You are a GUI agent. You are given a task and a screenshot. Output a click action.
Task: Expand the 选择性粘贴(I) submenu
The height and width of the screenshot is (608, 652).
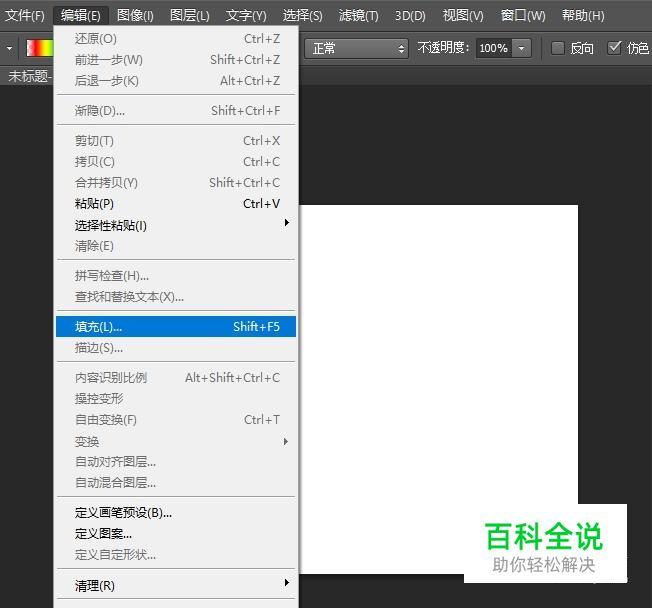pyautogui.click(x=176, y=225)
